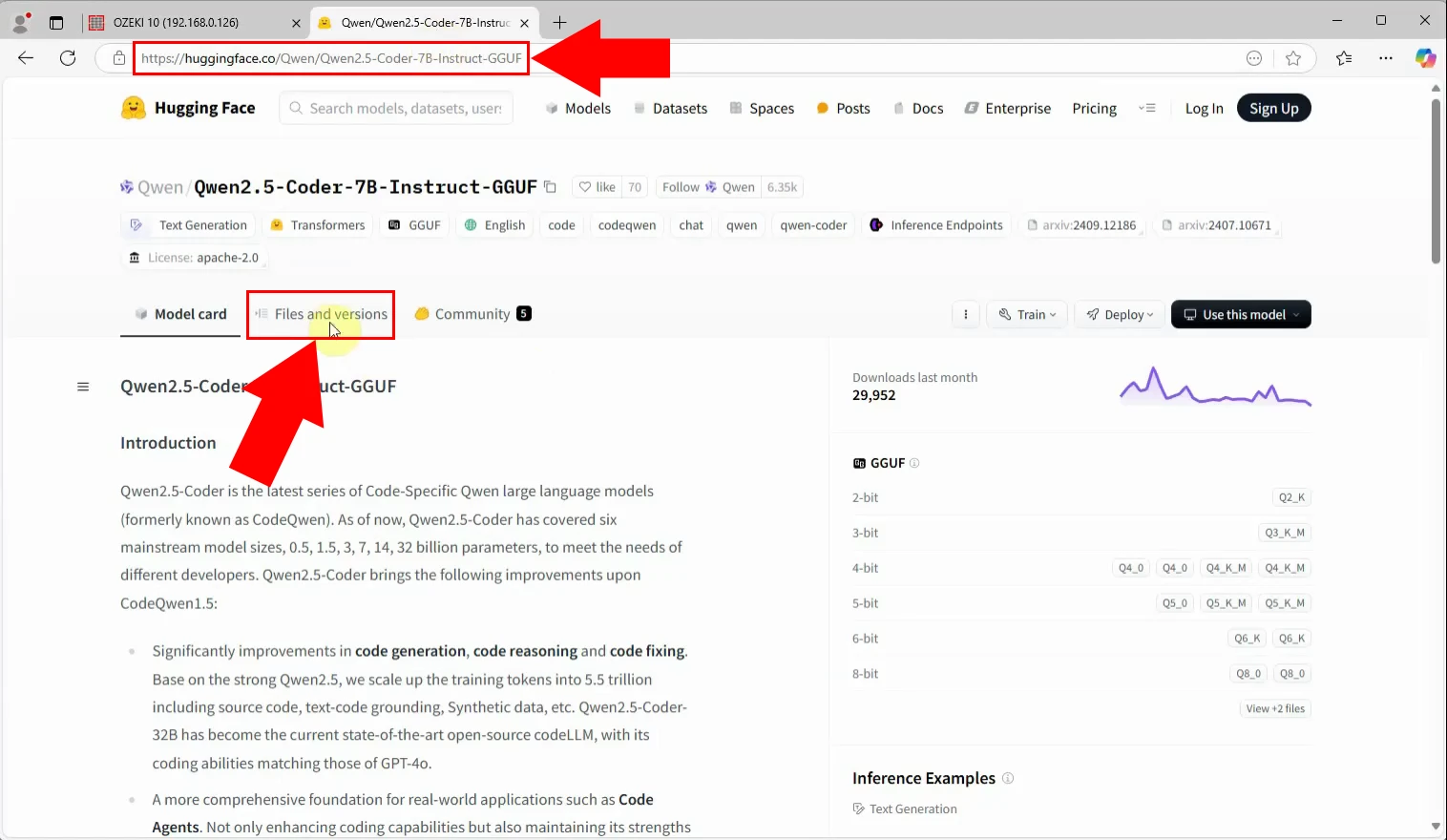Focus the search models field
This screenshot has width=1447, height=840.
[396, 108]
